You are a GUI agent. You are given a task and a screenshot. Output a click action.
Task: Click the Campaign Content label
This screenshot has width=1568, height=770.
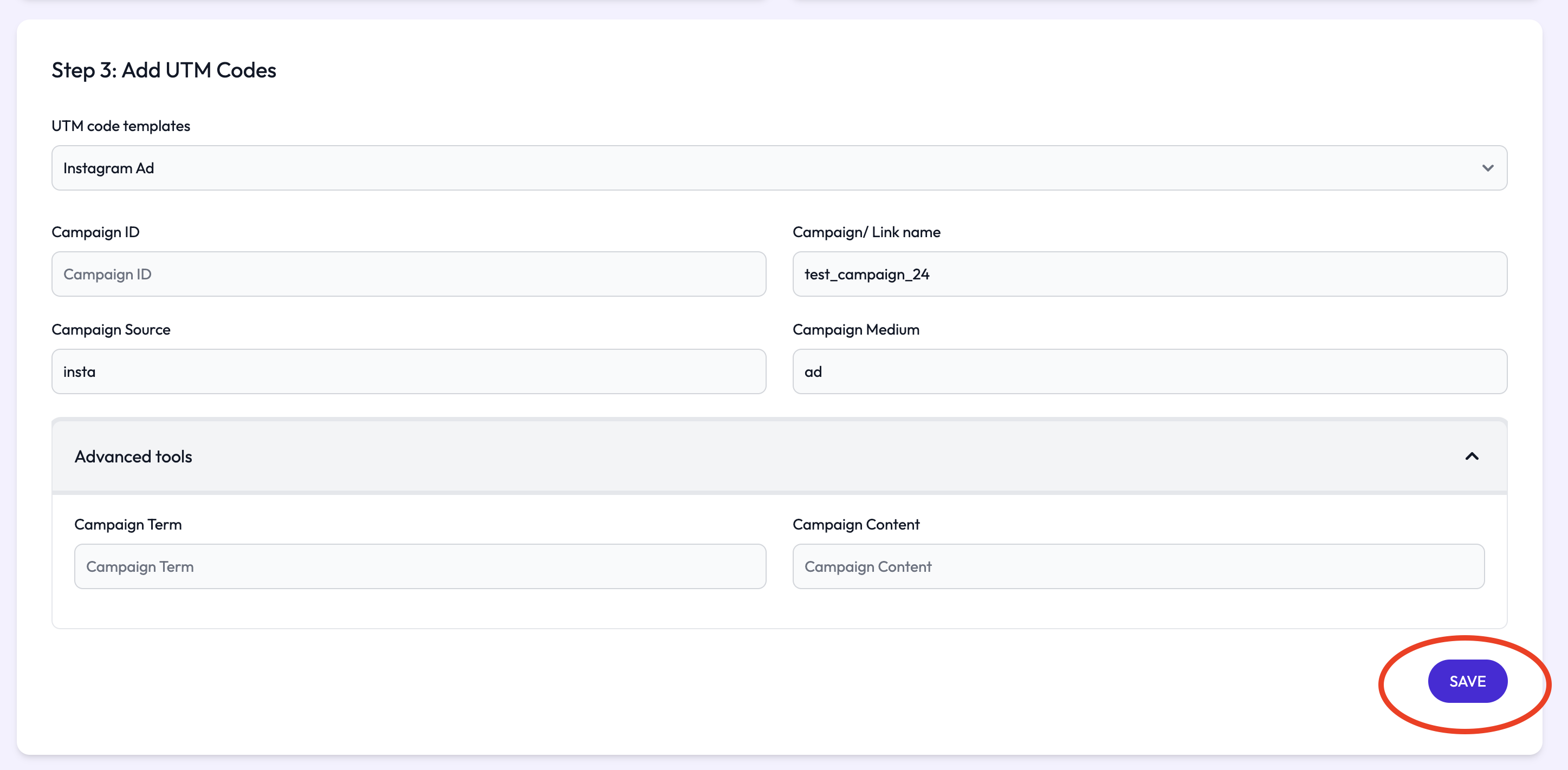coord(855,524)
